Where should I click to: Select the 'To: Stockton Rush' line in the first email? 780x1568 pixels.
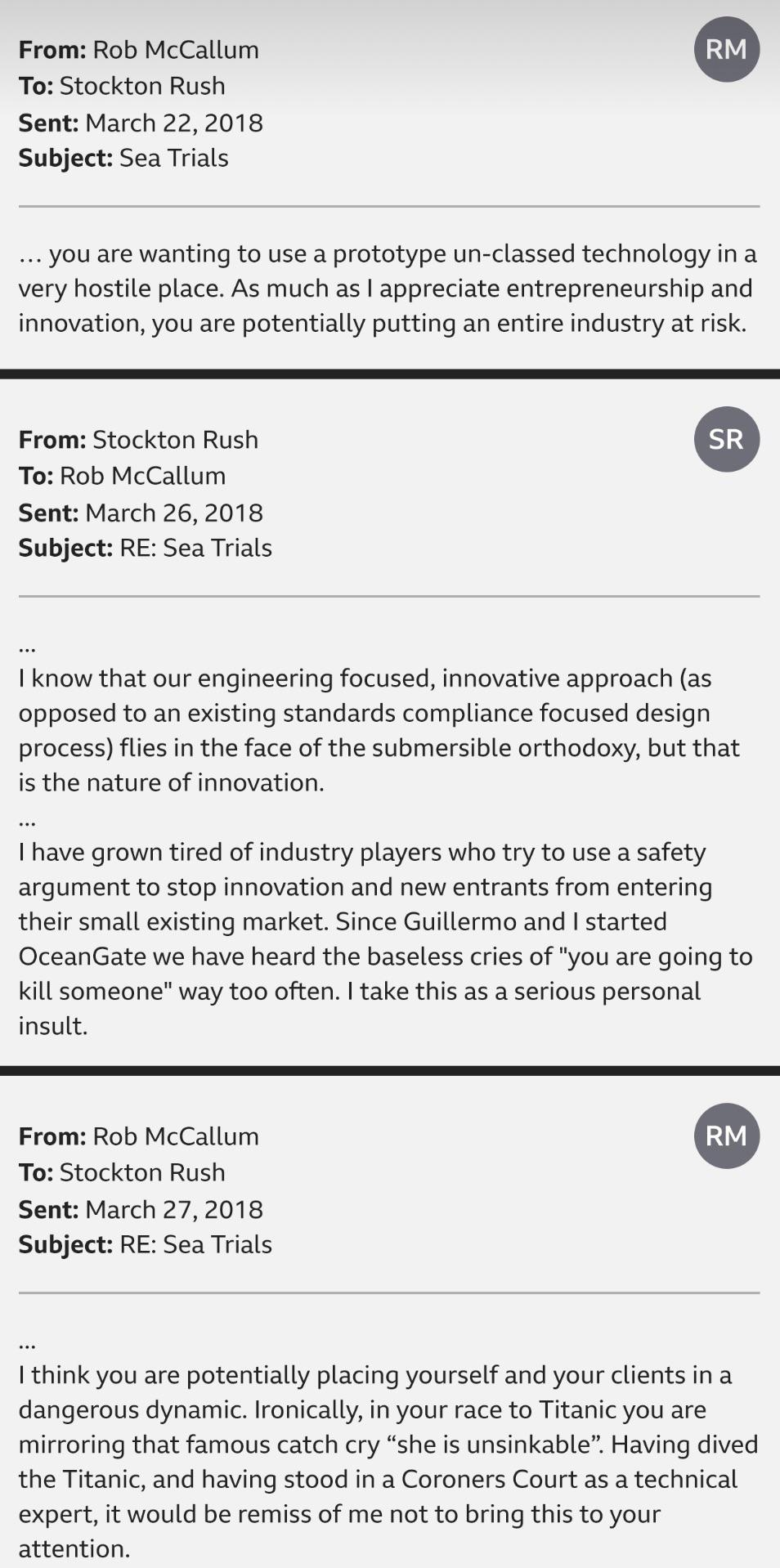coord(122,86)
